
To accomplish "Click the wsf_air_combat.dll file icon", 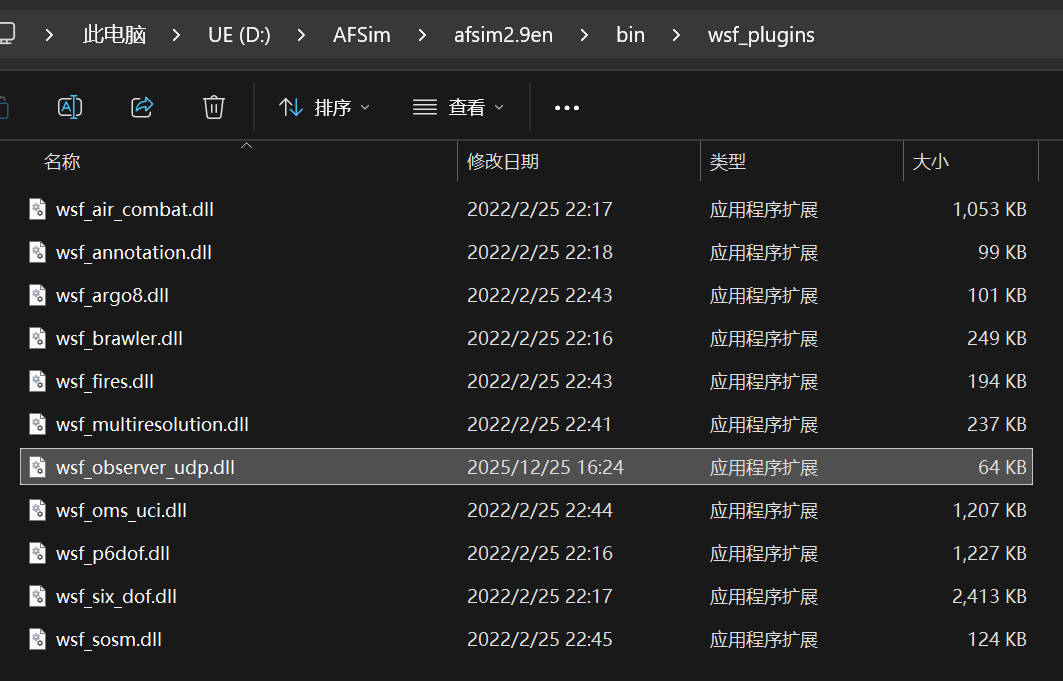I will (x=38, y=210).
